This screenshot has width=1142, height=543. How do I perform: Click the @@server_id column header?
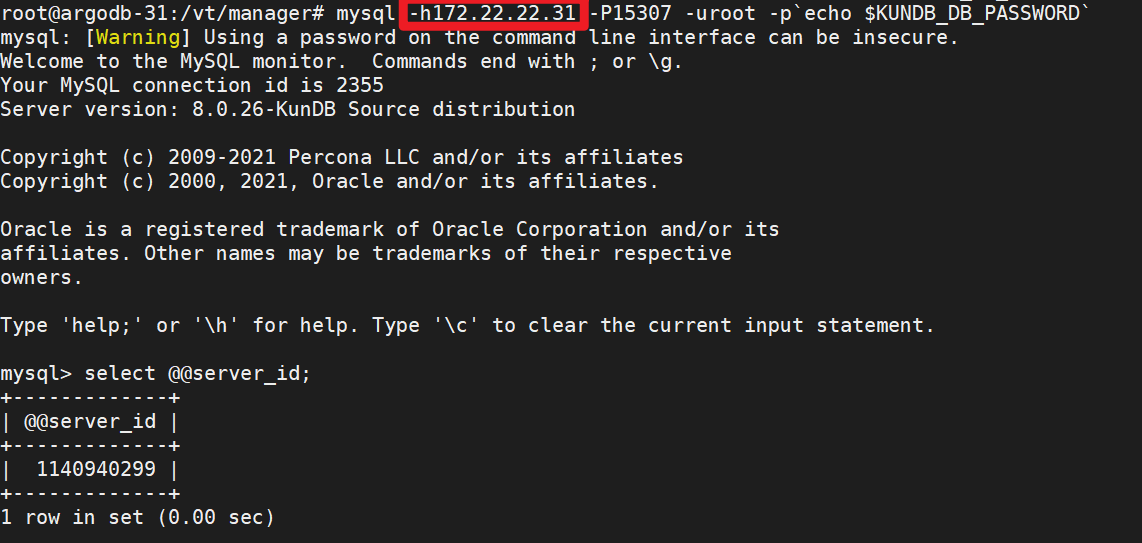coord(89,421)
